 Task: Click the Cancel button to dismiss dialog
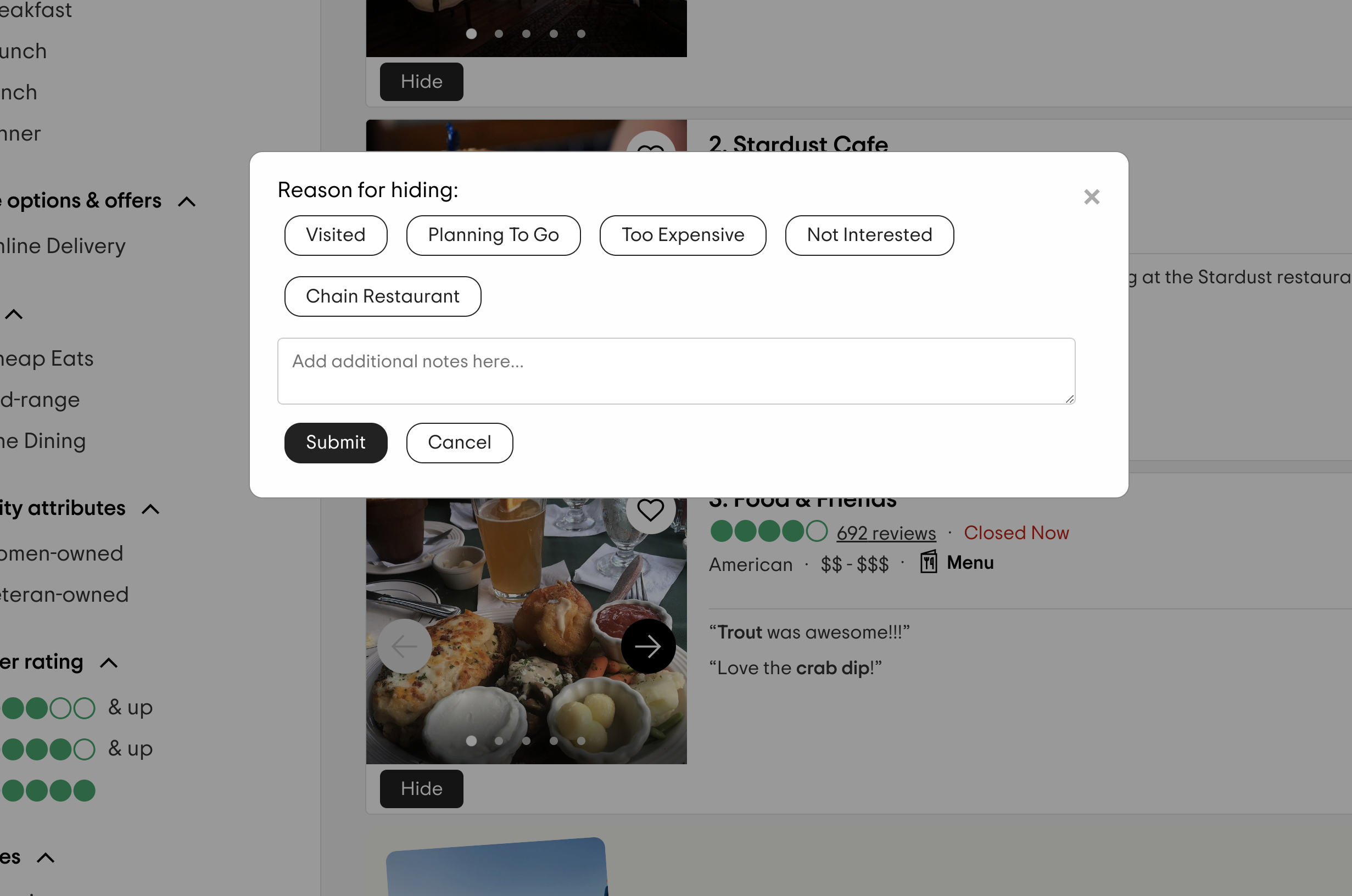point(459,442)
